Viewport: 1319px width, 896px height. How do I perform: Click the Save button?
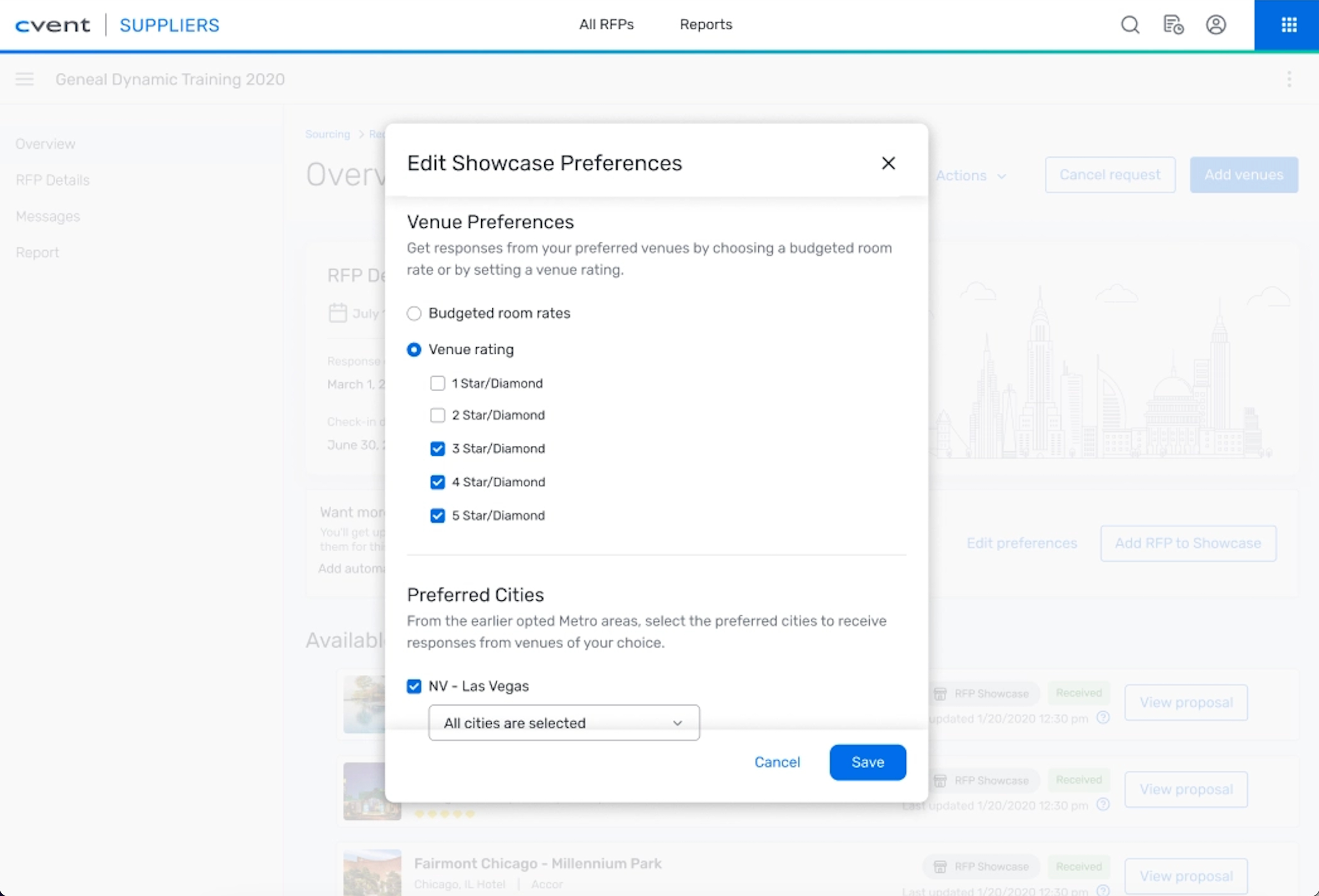coord(868,762)
